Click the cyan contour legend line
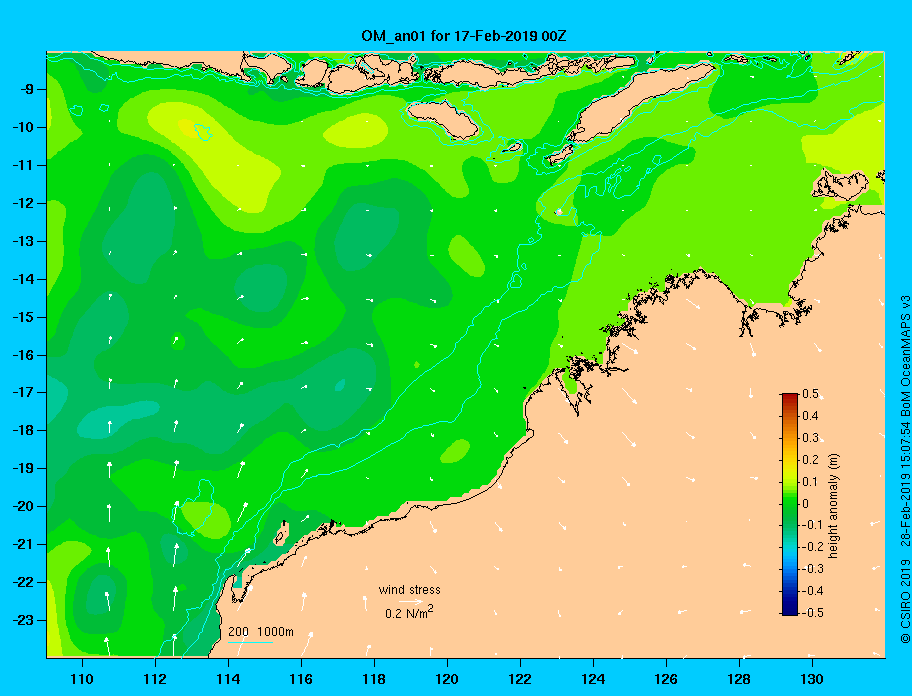The width and height of the screenshot is (912, 696). coord(250,643)
